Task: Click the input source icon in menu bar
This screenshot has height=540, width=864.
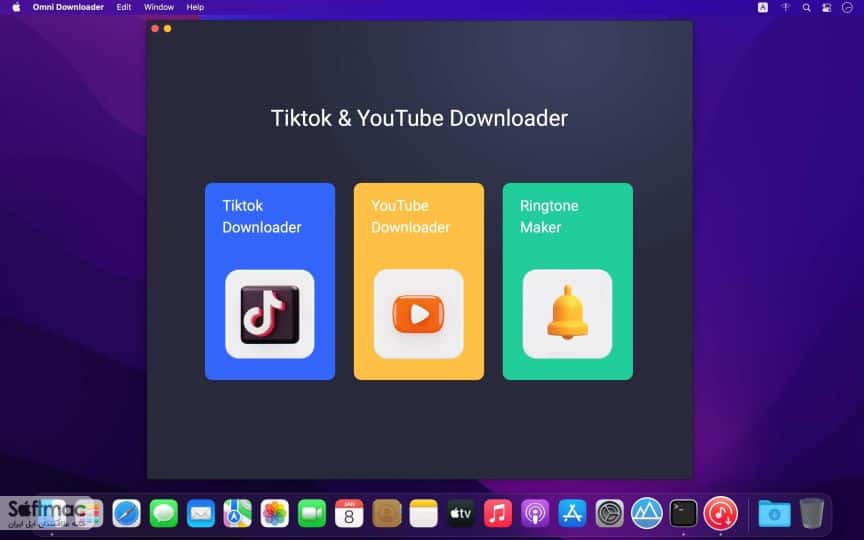Action: pyautogui.click(x=763, y=7)
